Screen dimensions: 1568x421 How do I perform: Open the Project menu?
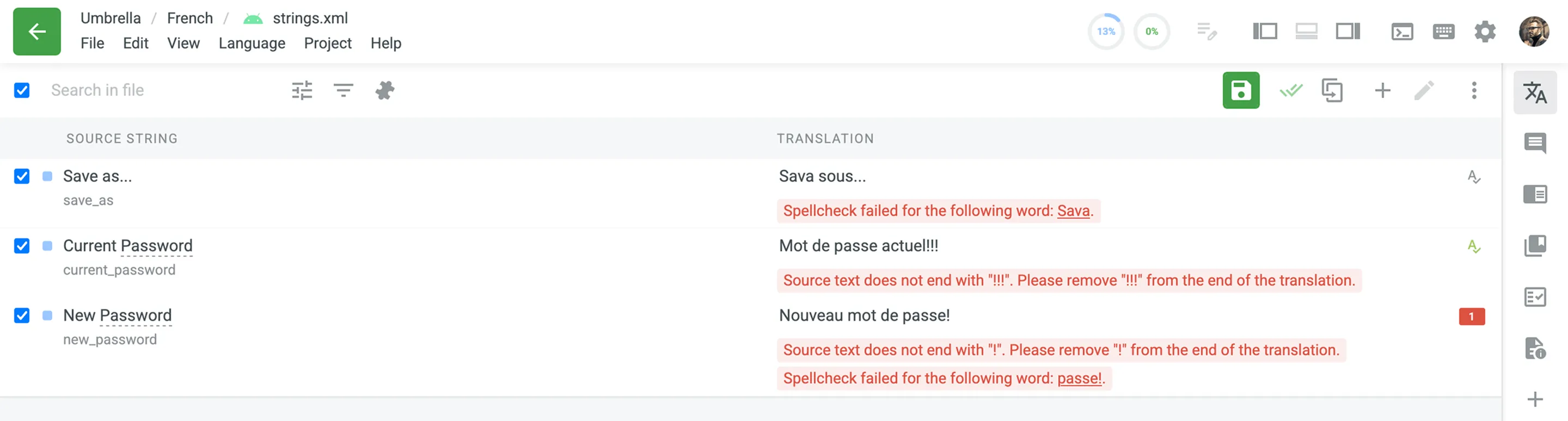(x=327, y=43)
